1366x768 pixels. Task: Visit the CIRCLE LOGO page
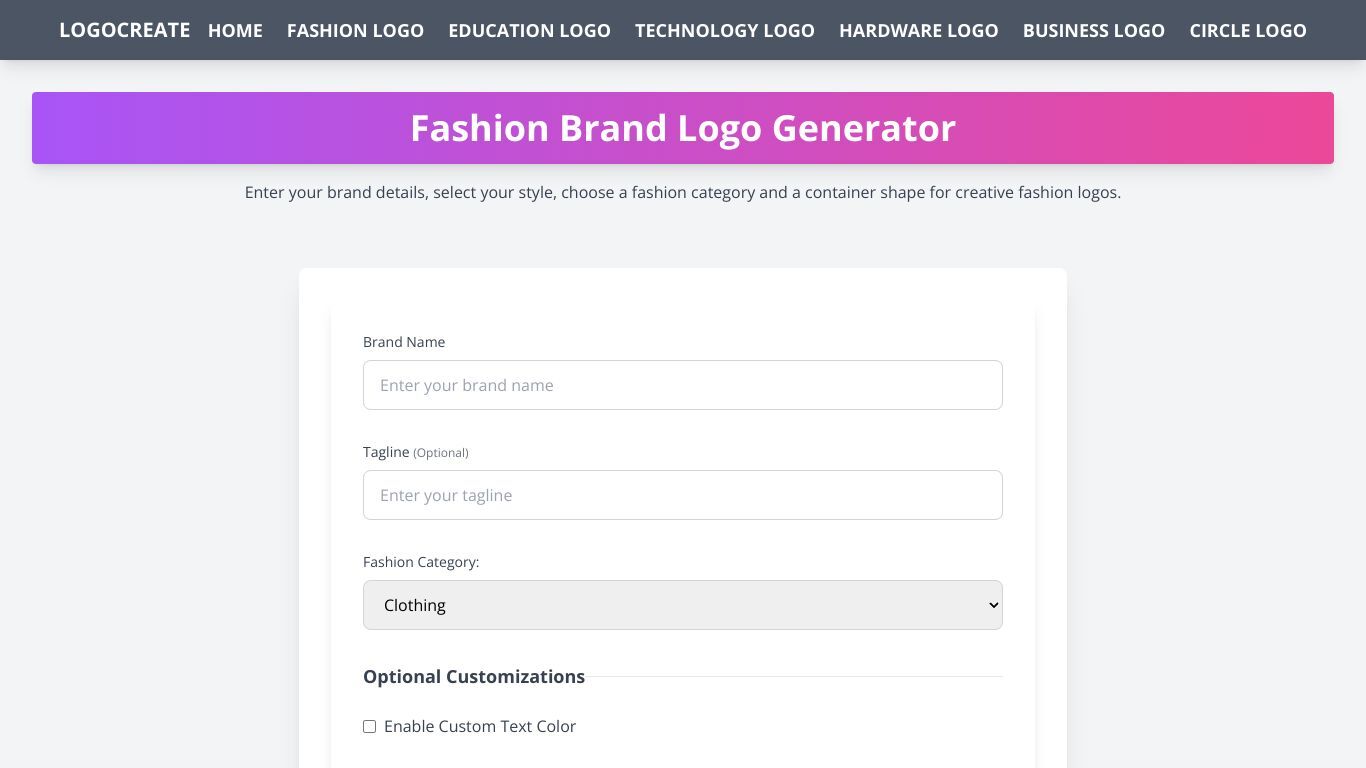coord(1248,31)
